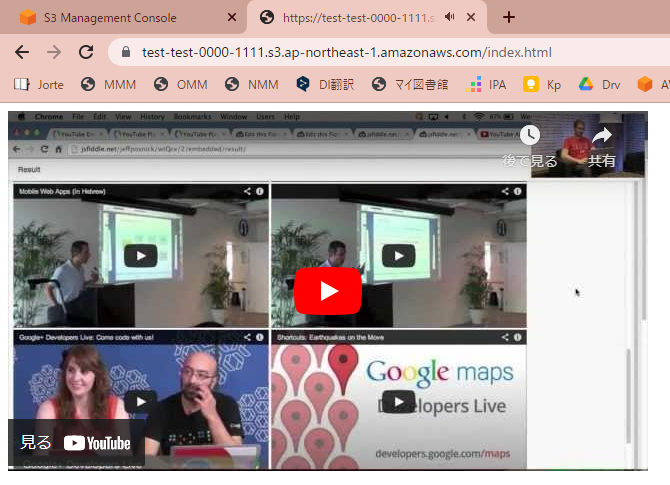Click the Google+ Developers Live video thumbnail
The height and width of the screenshot is (485, 670).
pyautogui.click(x=141, y=401)
